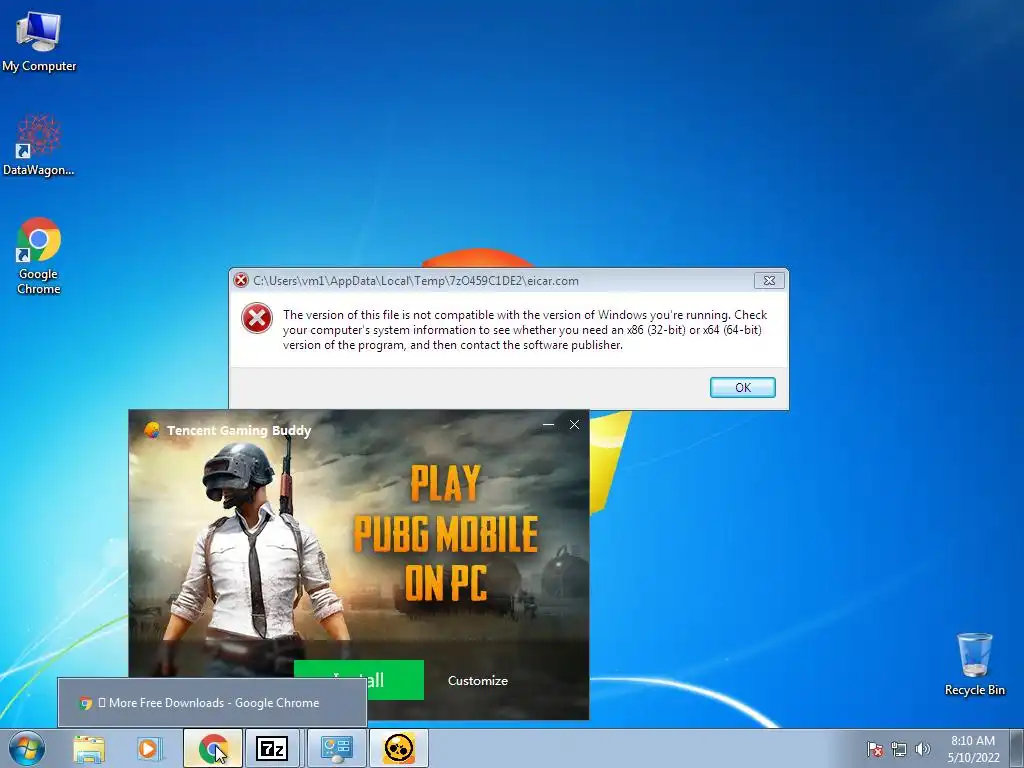Select the More Free Downloads Chrome preview
This screenshot has height=768, width=1024.
[x=212, y=703]
